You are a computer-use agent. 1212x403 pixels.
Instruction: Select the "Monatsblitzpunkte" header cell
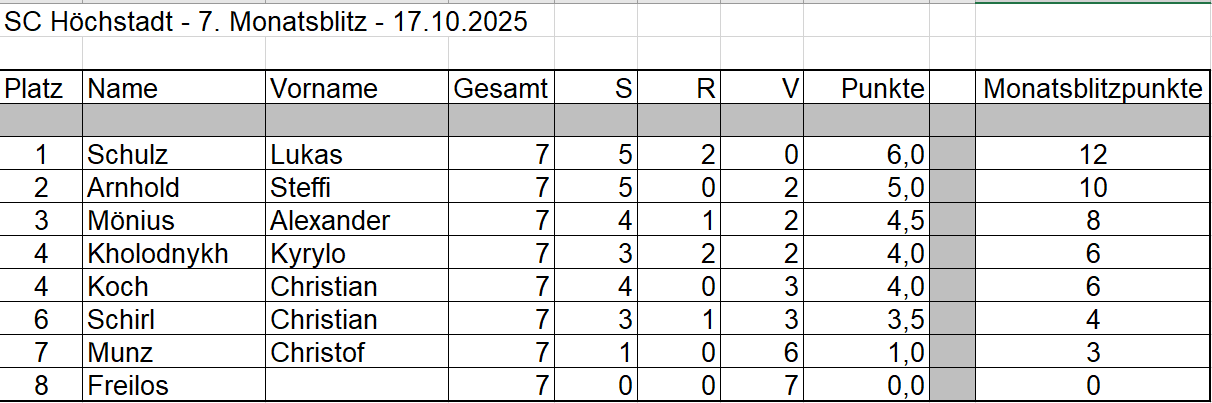(x=1093, y=89)
